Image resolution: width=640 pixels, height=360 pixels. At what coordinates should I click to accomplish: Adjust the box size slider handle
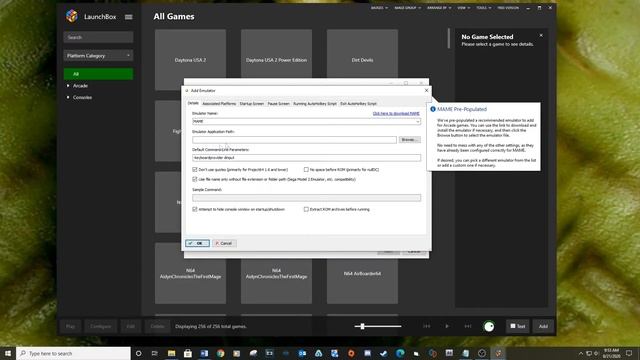point(362,326)
